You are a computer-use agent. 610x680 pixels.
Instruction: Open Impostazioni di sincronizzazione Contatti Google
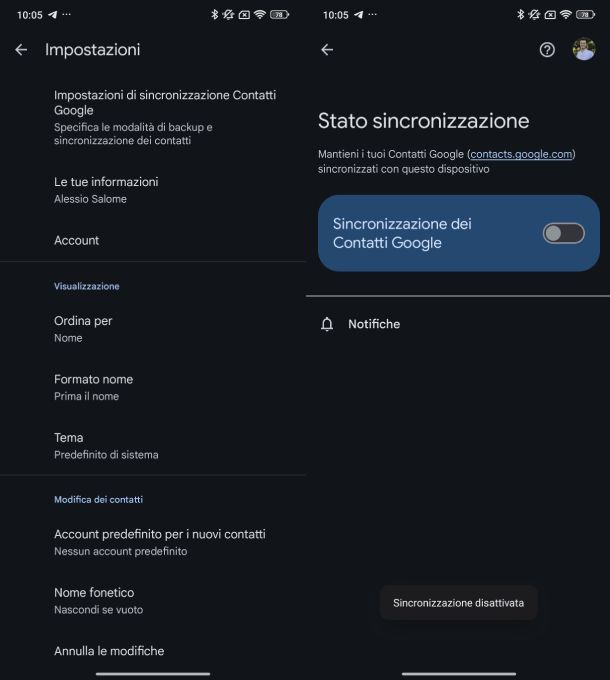[165, 116]
